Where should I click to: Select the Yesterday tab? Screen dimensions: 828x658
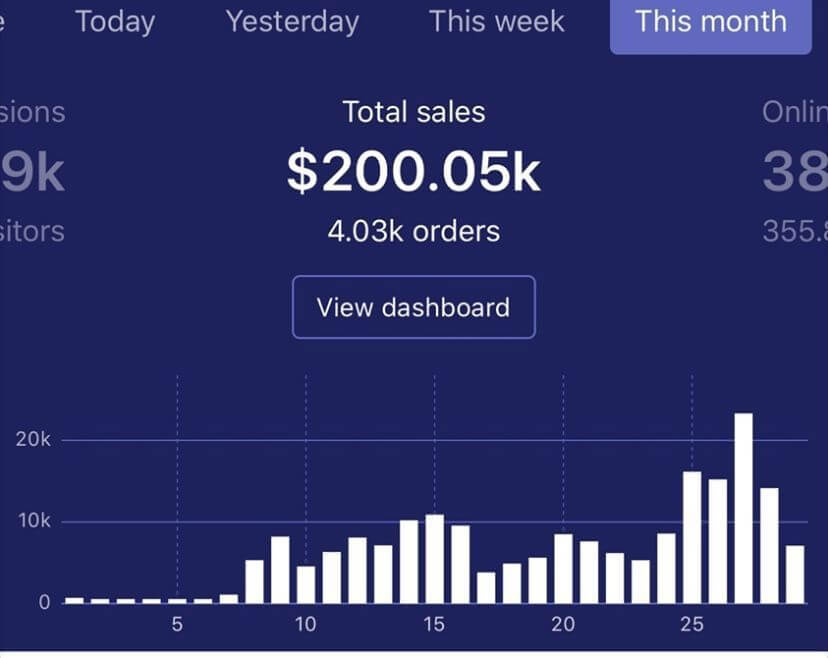[x=292, y=22]
